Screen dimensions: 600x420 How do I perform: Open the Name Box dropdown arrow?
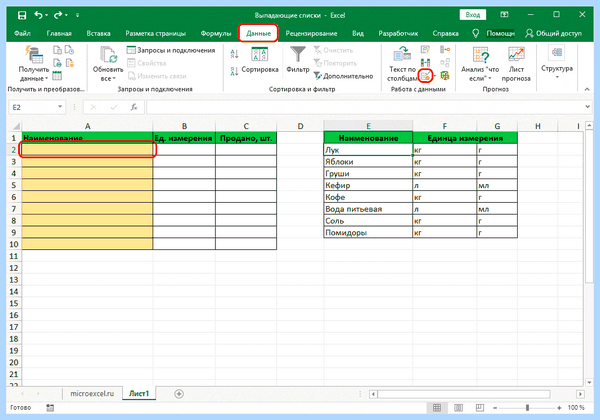pyautogui.click(x=60, y=107)
